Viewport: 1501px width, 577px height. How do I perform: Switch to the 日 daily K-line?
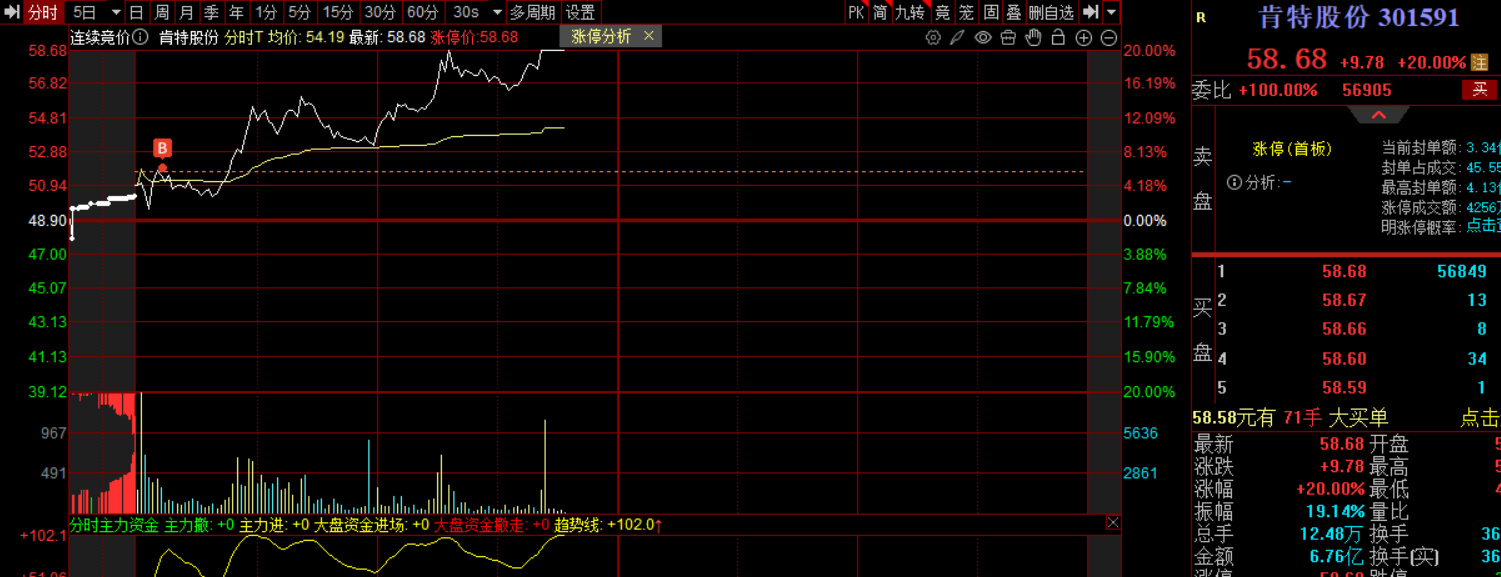pyautogui.click(x=136, y=13)
